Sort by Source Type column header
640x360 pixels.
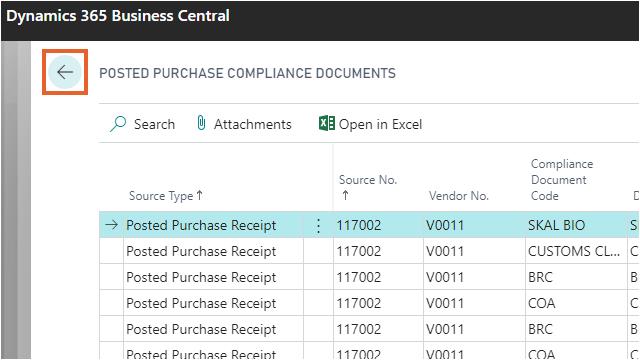pos(166,196)
